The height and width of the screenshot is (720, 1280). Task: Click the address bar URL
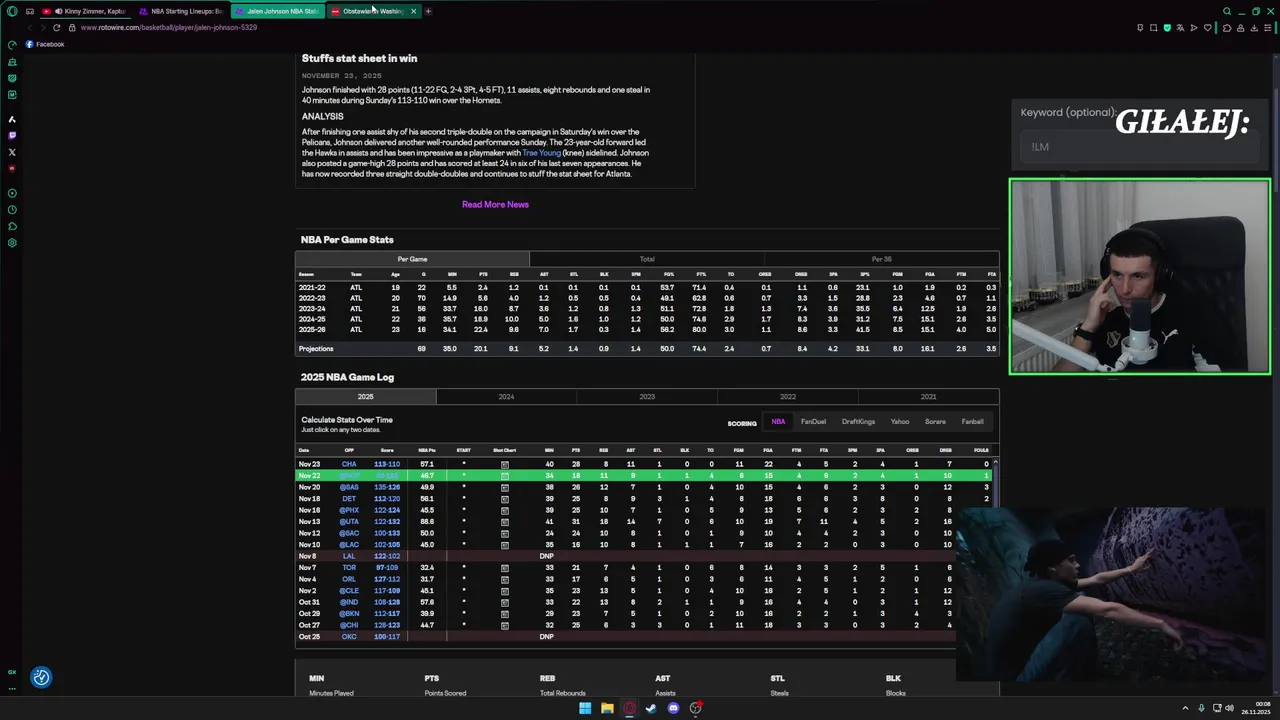coord(169,27)
